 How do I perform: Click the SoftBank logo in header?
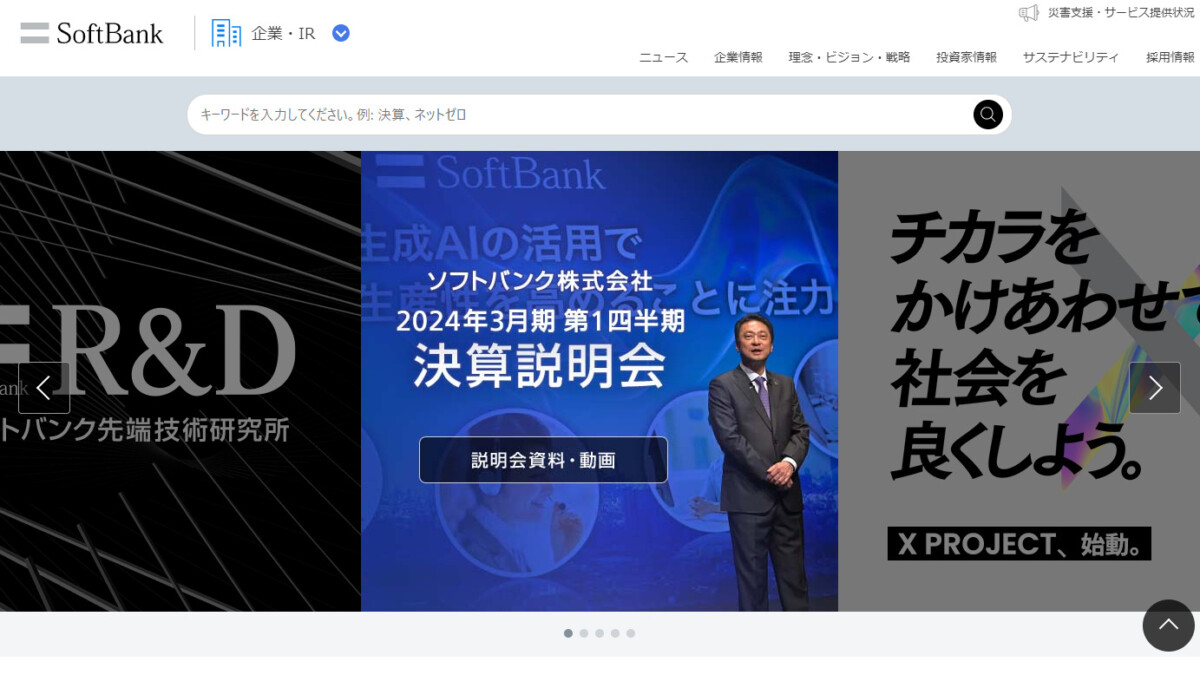[92, 33]
